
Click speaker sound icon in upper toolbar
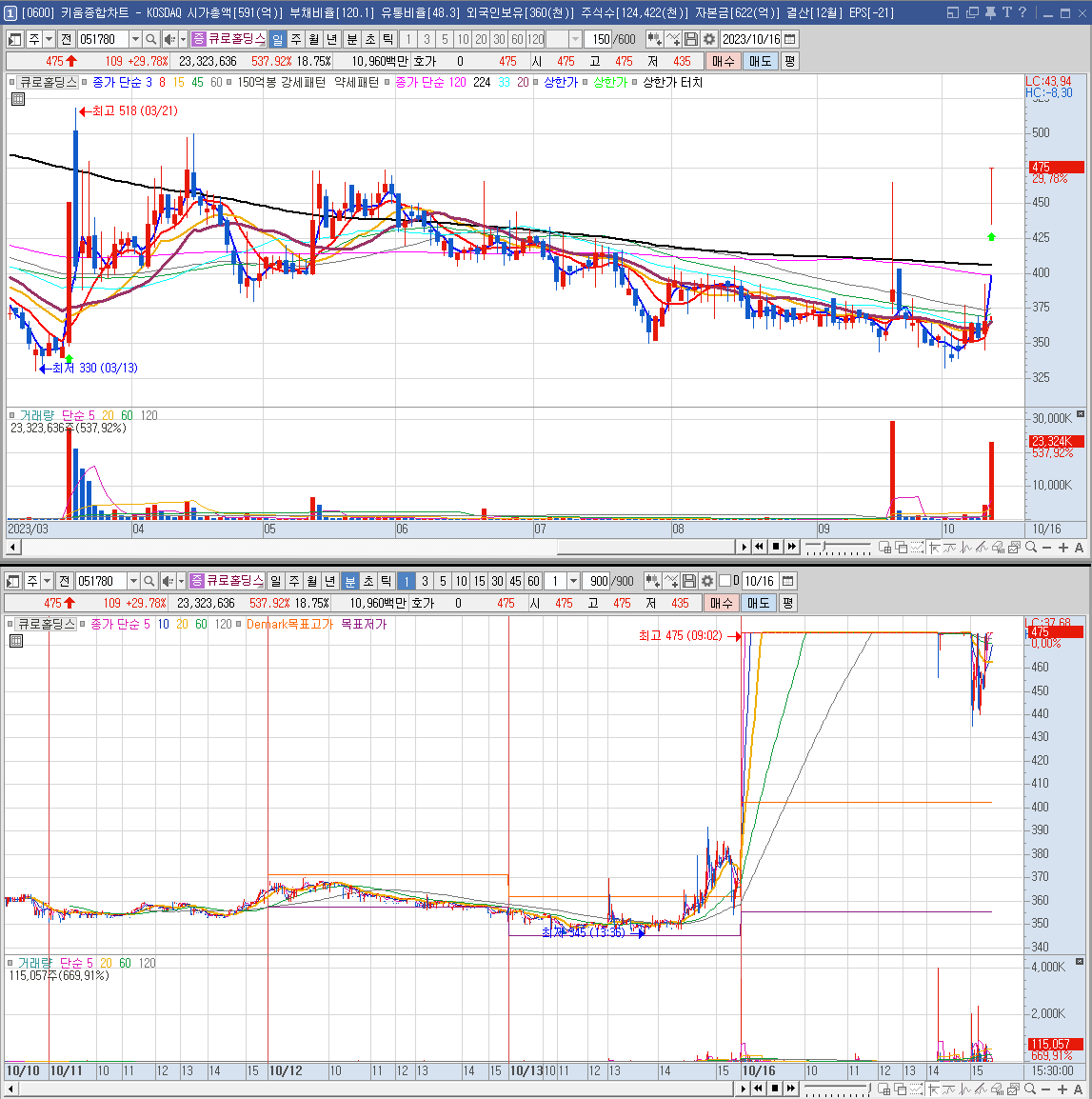169,39
